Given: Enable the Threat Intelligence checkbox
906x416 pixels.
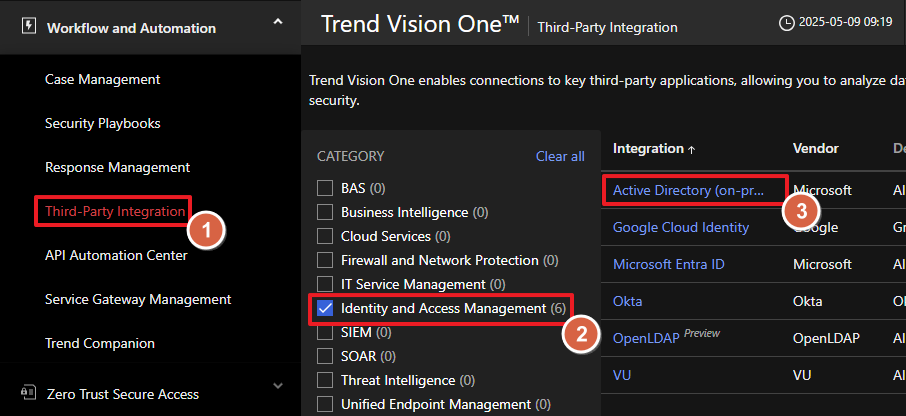Looking at the screenshot, I should pos(324,380).
